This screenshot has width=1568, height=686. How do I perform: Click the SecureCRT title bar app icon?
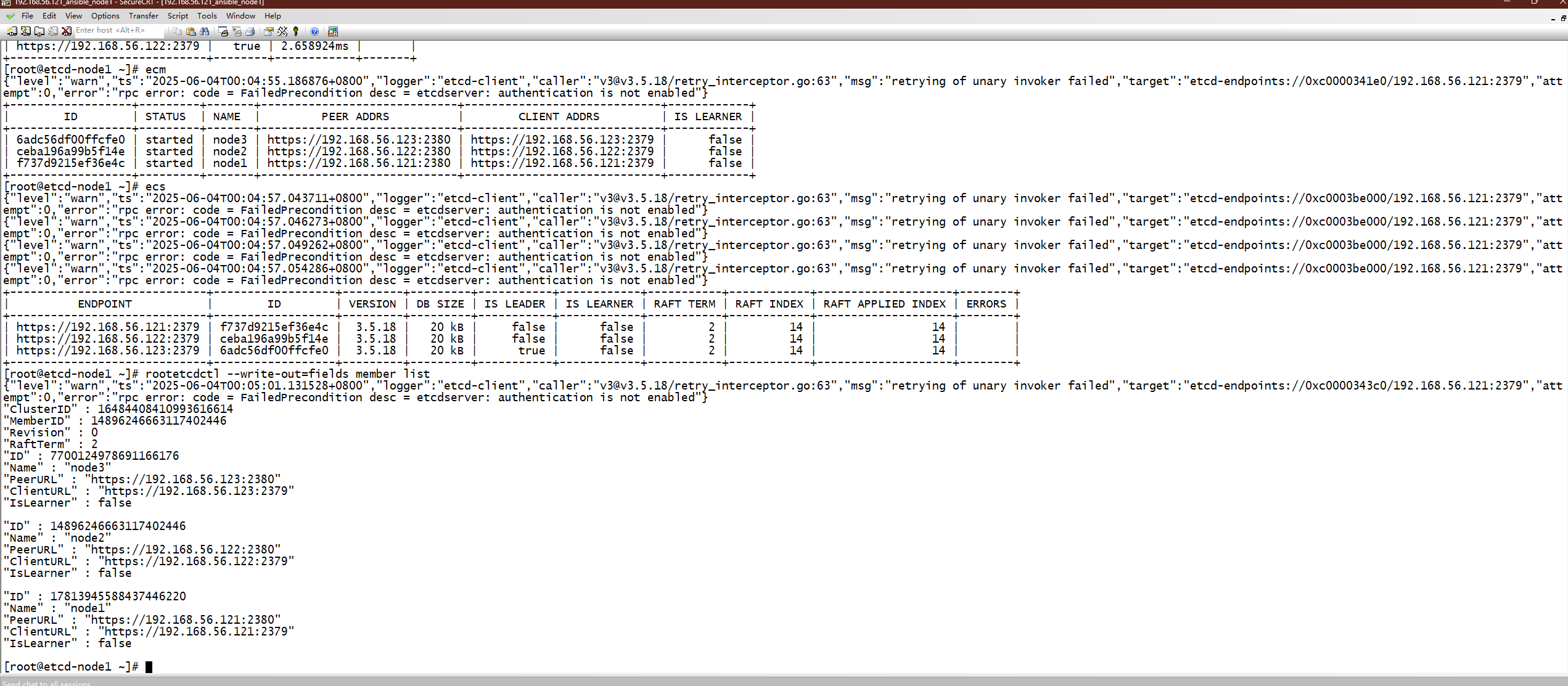click(x=6, y=3)
